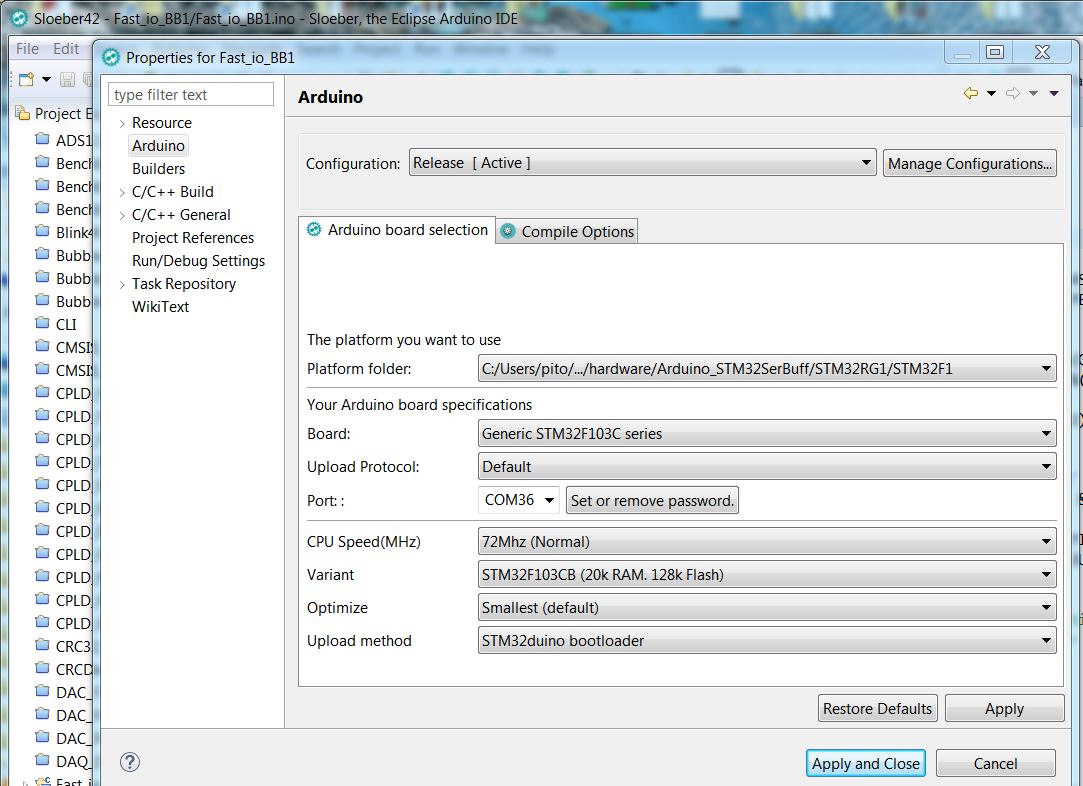Image resolution: width=1083 pixels, height=786 pixels.
Task: Open the File menu
Action: click(27, 48)
